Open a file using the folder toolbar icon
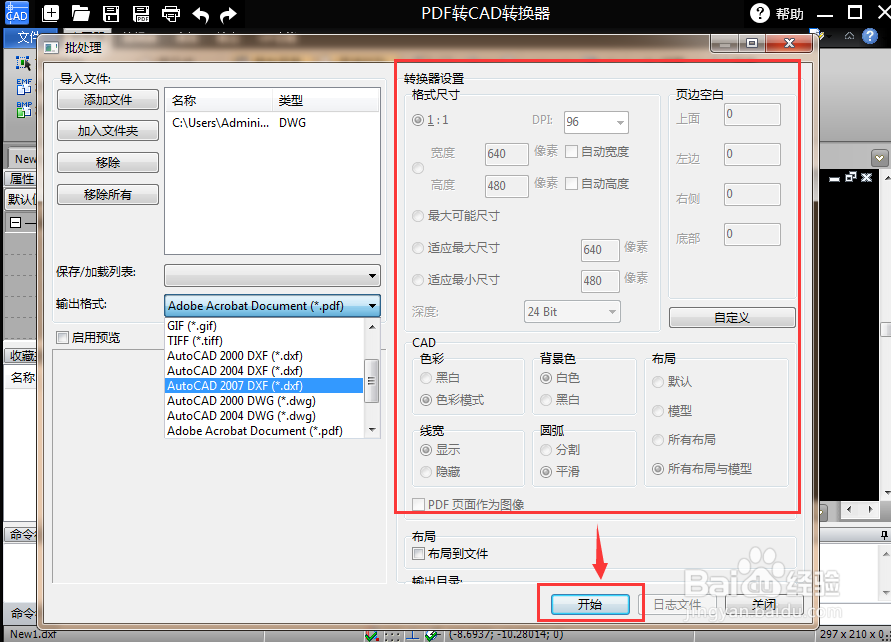 tap(81, 14)
